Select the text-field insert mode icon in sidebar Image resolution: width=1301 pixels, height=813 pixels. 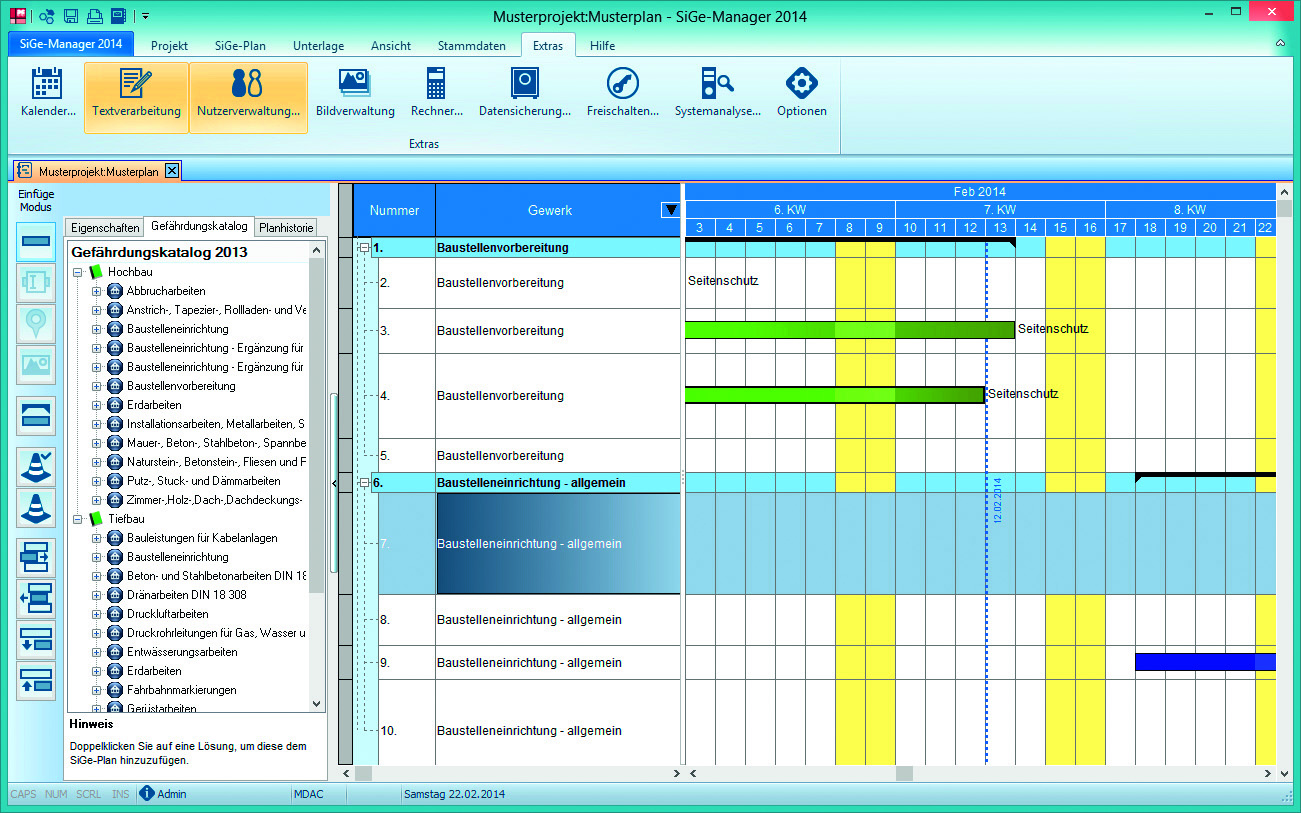pos(36,283)
